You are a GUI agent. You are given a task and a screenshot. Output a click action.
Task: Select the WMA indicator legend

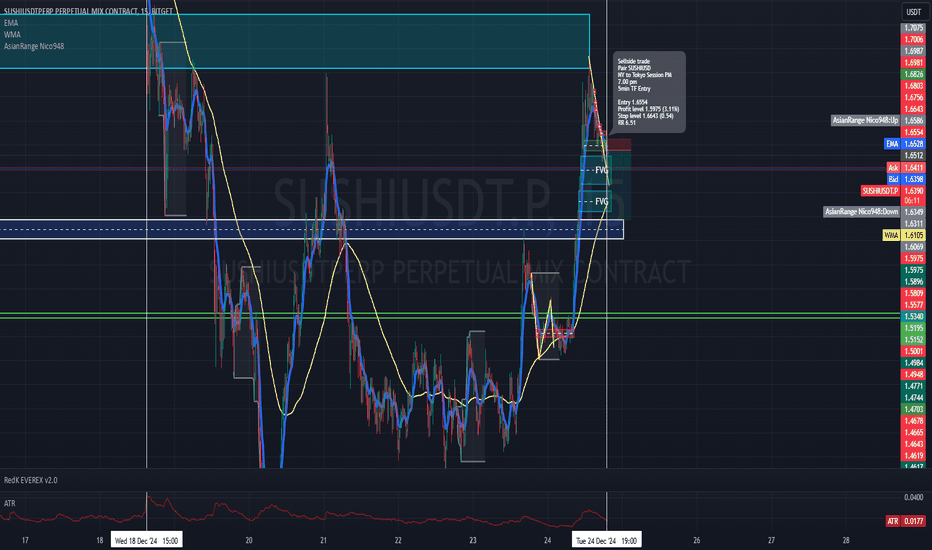point(12,34)
